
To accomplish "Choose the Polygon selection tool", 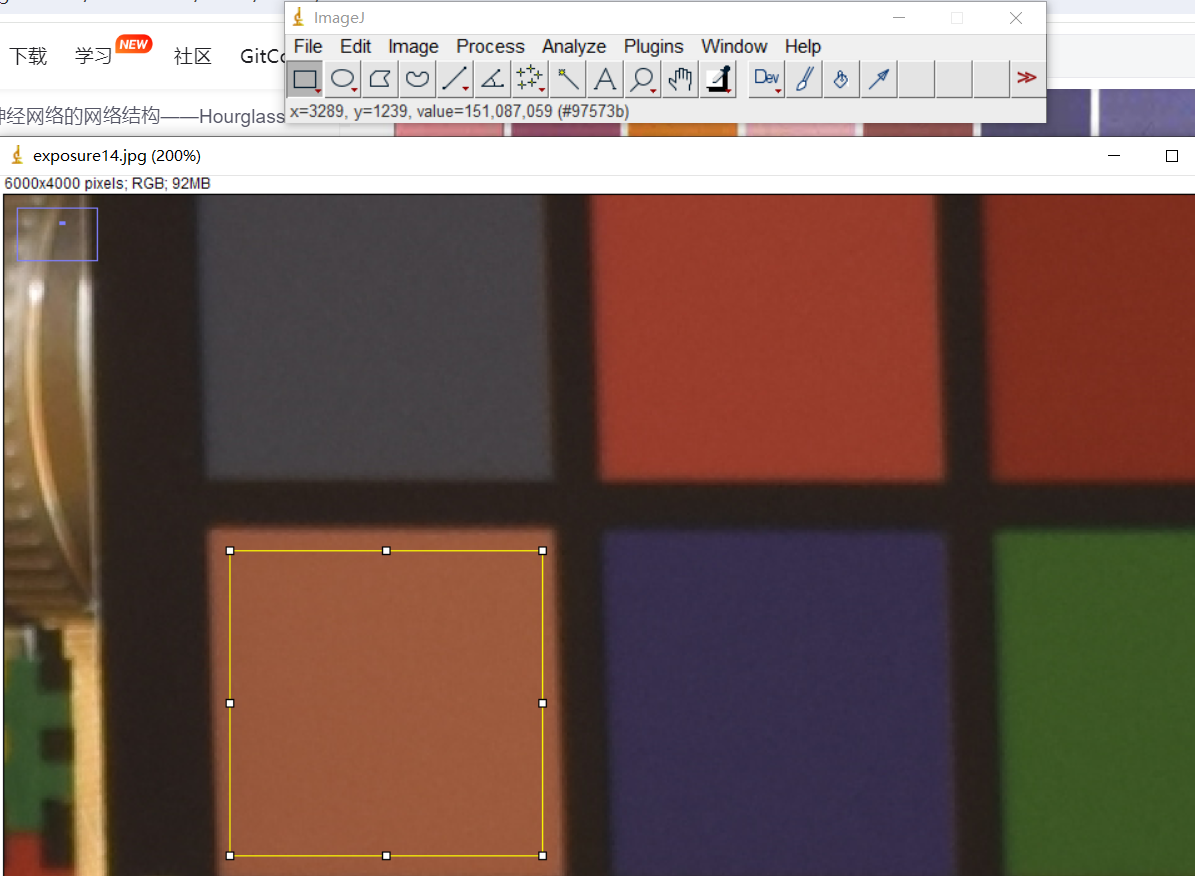I will click(x=380, y=79).
